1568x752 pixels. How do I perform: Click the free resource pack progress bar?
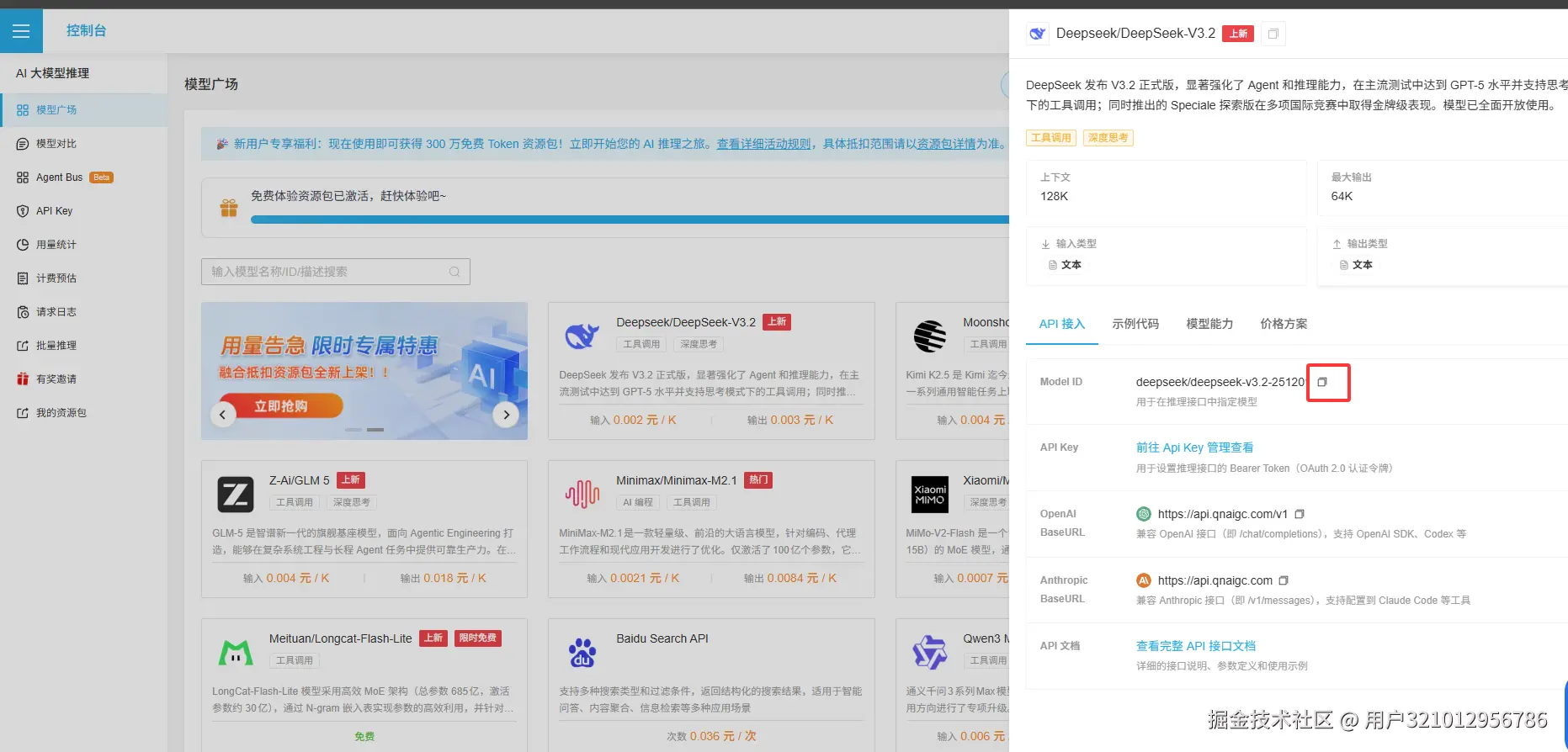click(x=630, y=220)
